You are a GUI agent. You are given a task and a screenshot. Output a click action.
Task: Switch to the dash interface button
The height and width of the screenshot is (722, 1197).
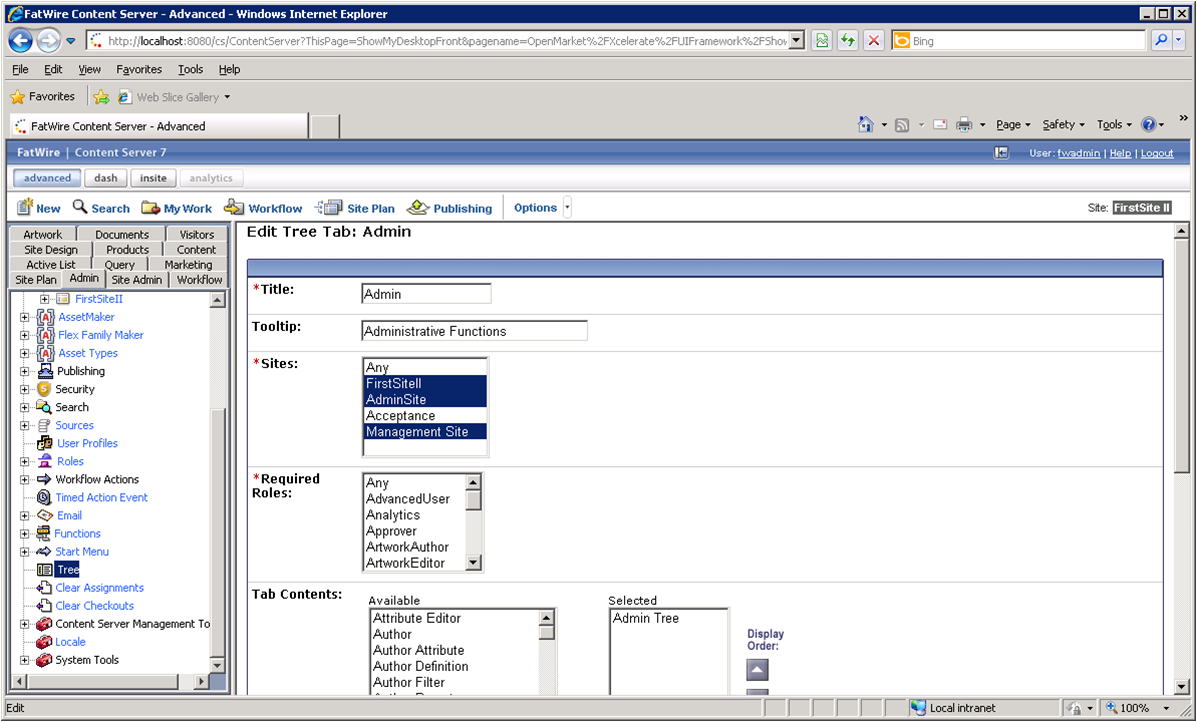(105, 178)
